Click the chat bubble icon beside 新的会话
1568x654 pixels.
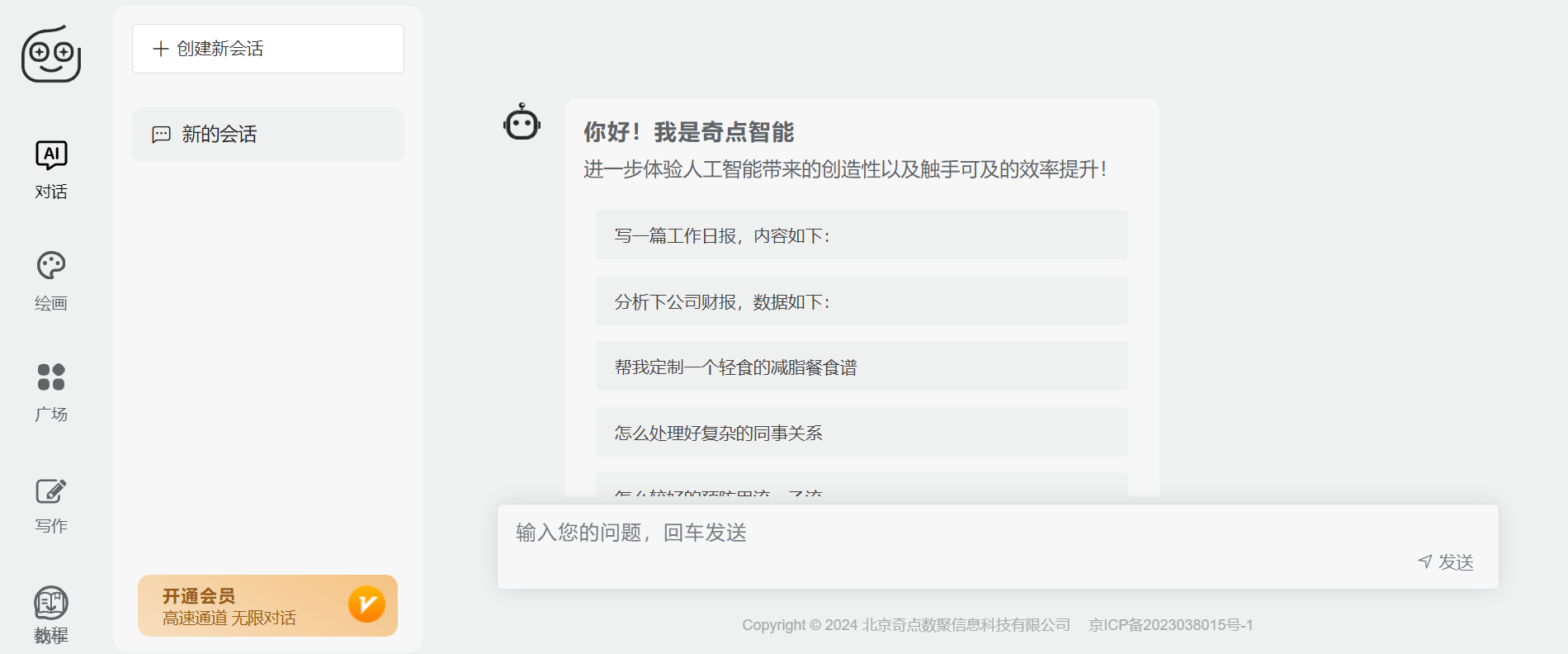pyautogui.click(x=161, y=135)
